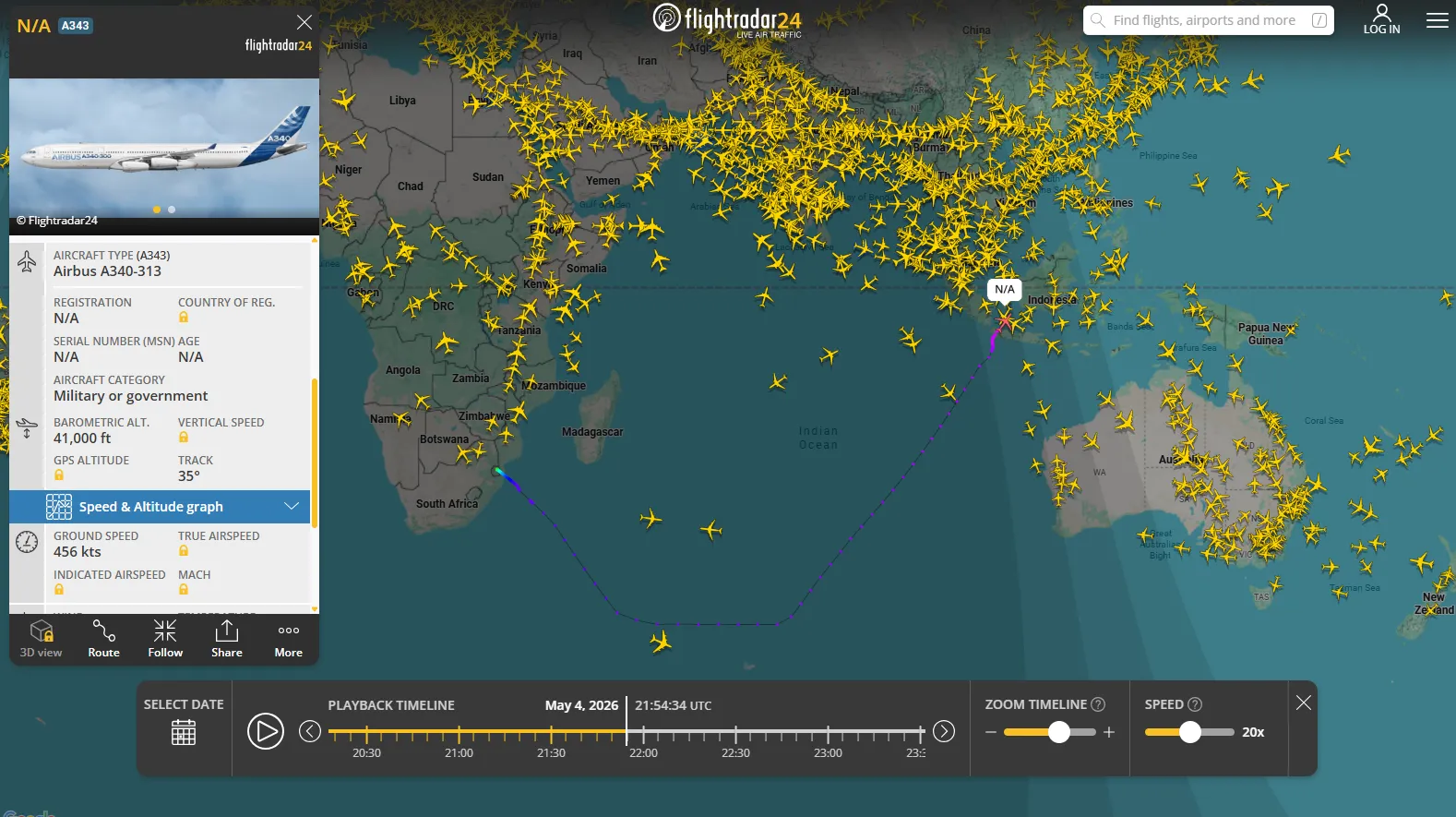Image resolution: width=1456 pixels, height=817 pixels.
Task: Select the first aircraft photo dot
Action: 157,210
